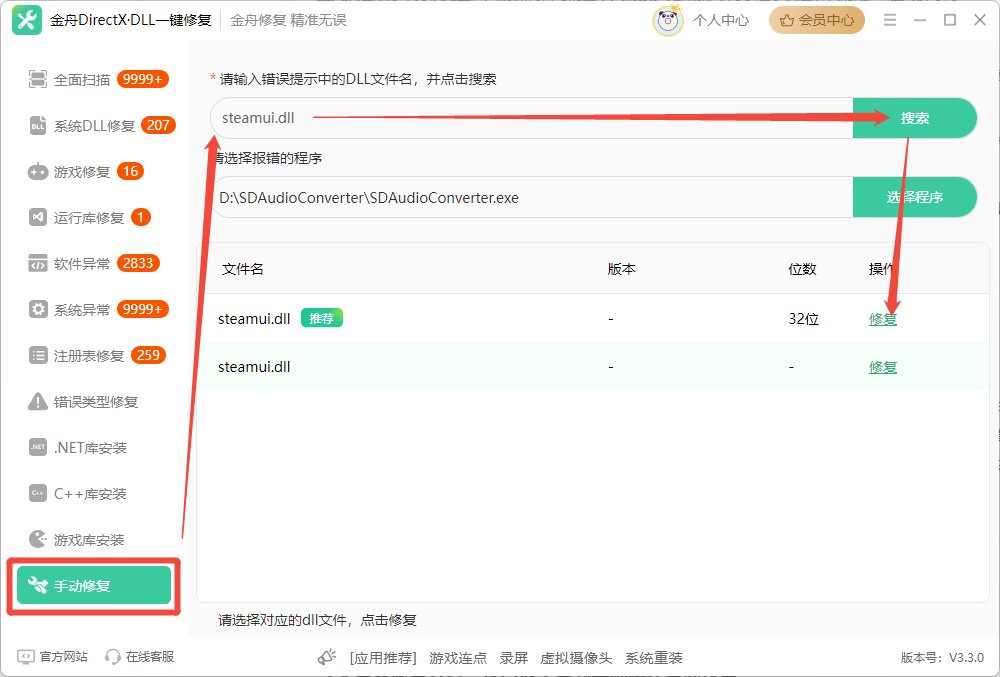The image size is (1000, 677).
Task: Click the C++库安装 sidebar label
Action: pos(90,494)
